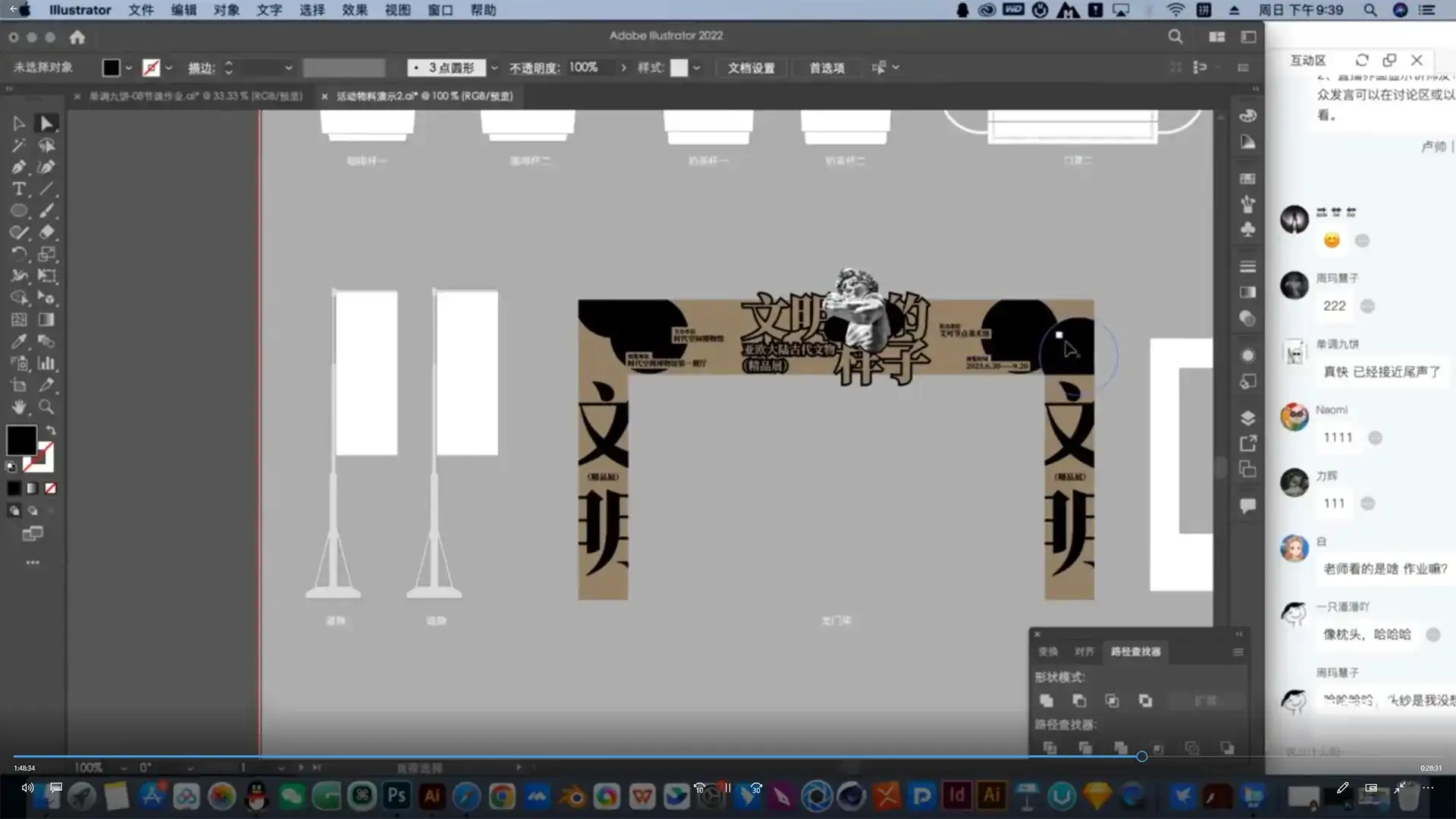Switch to the 对齐 panel tab
The height and width of the screenshot is (819, 1456).
coord(1084,651)
